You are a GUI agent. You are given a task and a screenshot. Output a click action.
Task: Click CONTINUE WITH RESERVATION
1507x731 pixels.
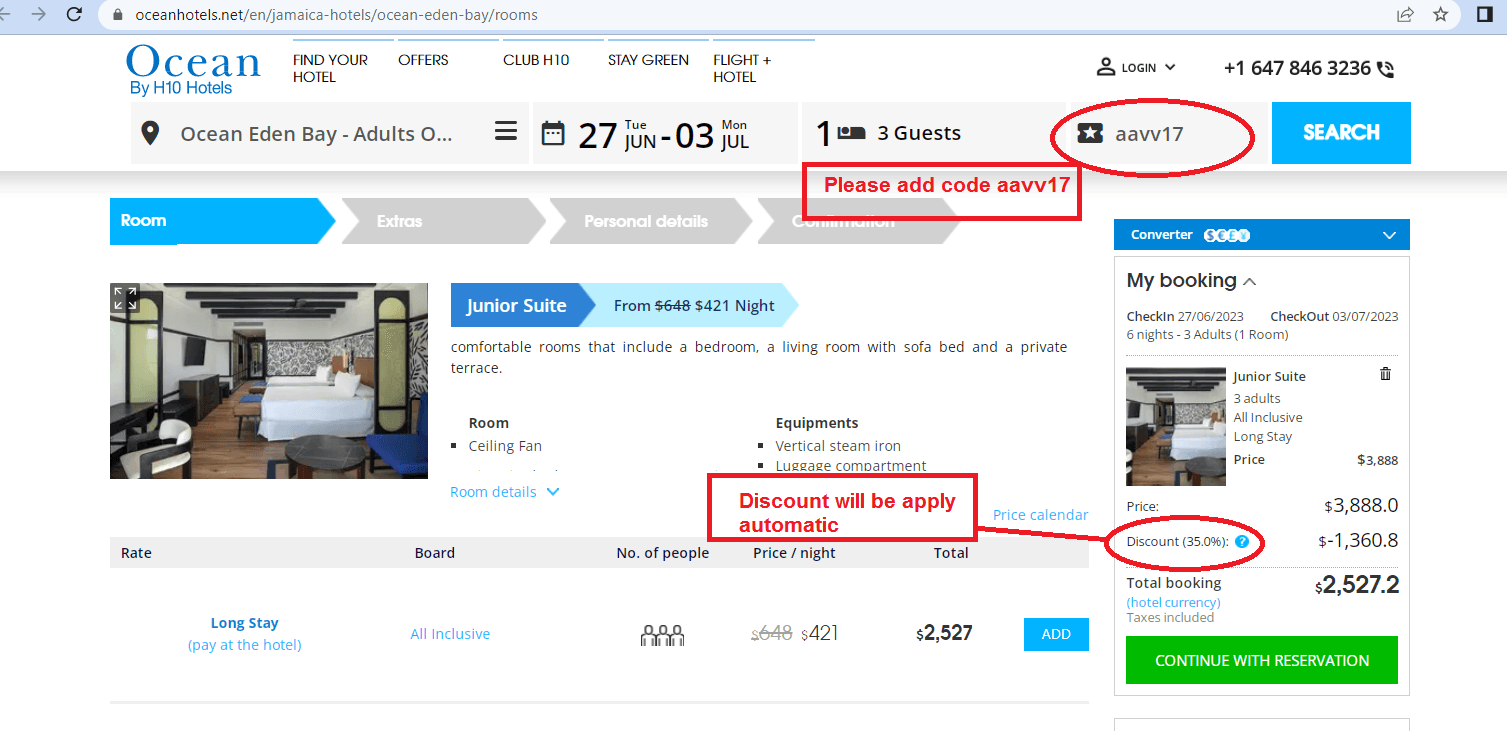coord(1262,660)
